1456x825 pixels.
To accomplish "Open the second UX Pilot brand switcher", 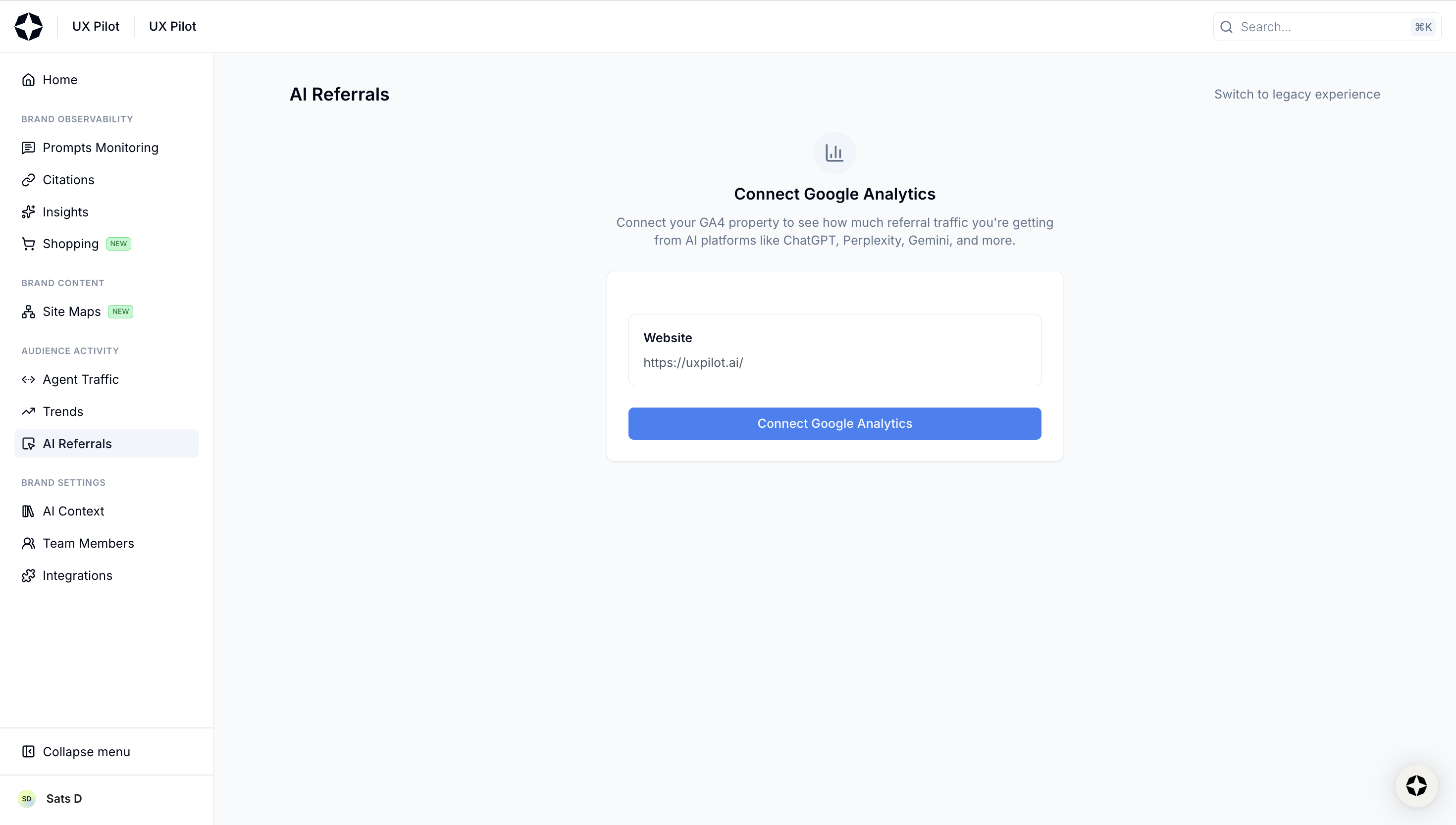I will pos(172,27).
